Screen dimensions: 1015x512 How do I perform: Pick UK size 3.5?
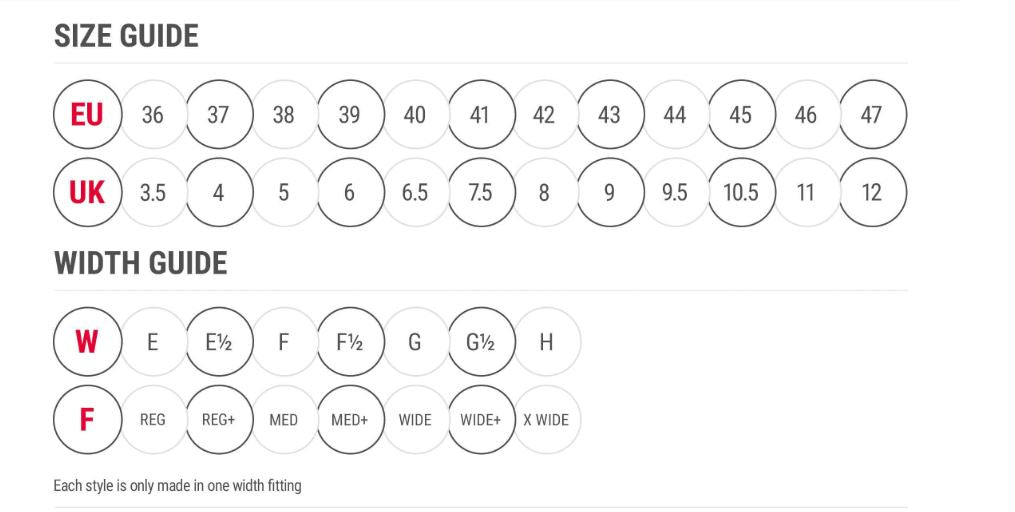pyautogui.click(x=153, y=192)
